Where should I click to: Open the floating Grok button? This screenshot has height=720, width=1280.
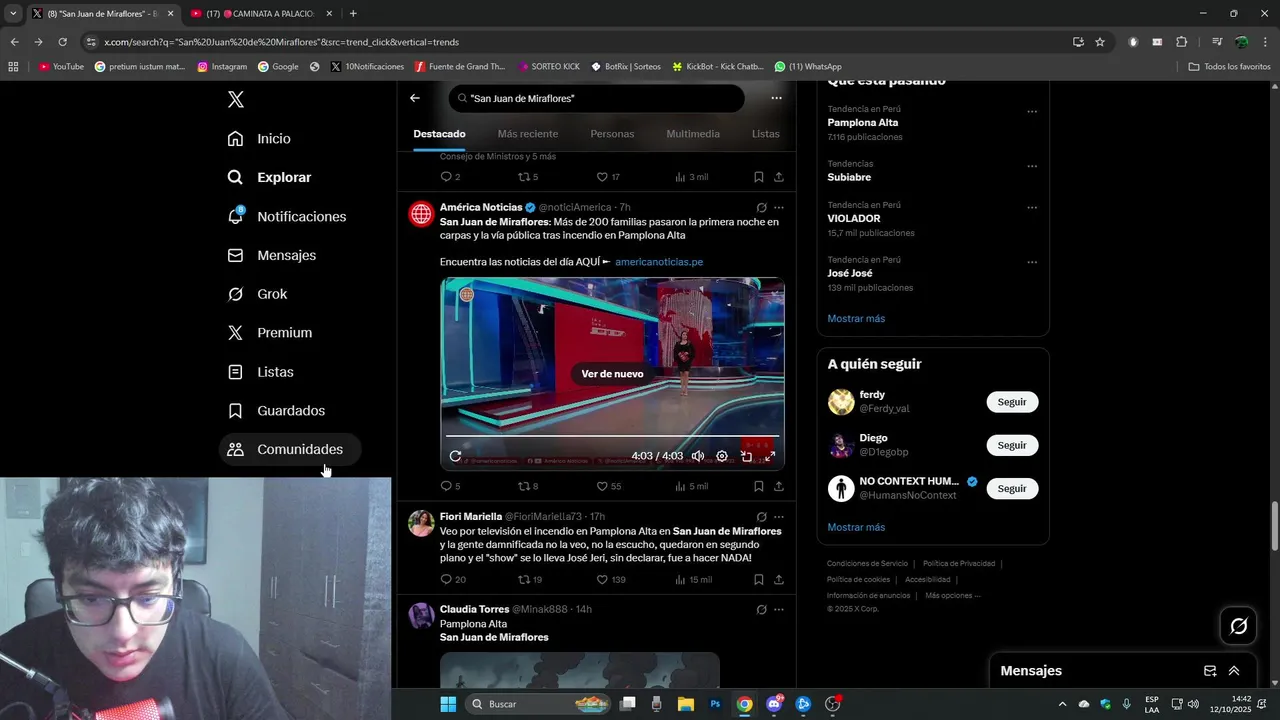point(1238,626)
